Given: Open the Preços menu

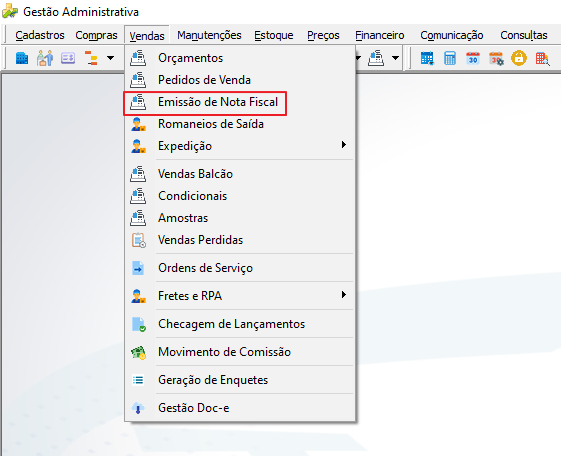Looking at the screenshot, I should (323, 35).
